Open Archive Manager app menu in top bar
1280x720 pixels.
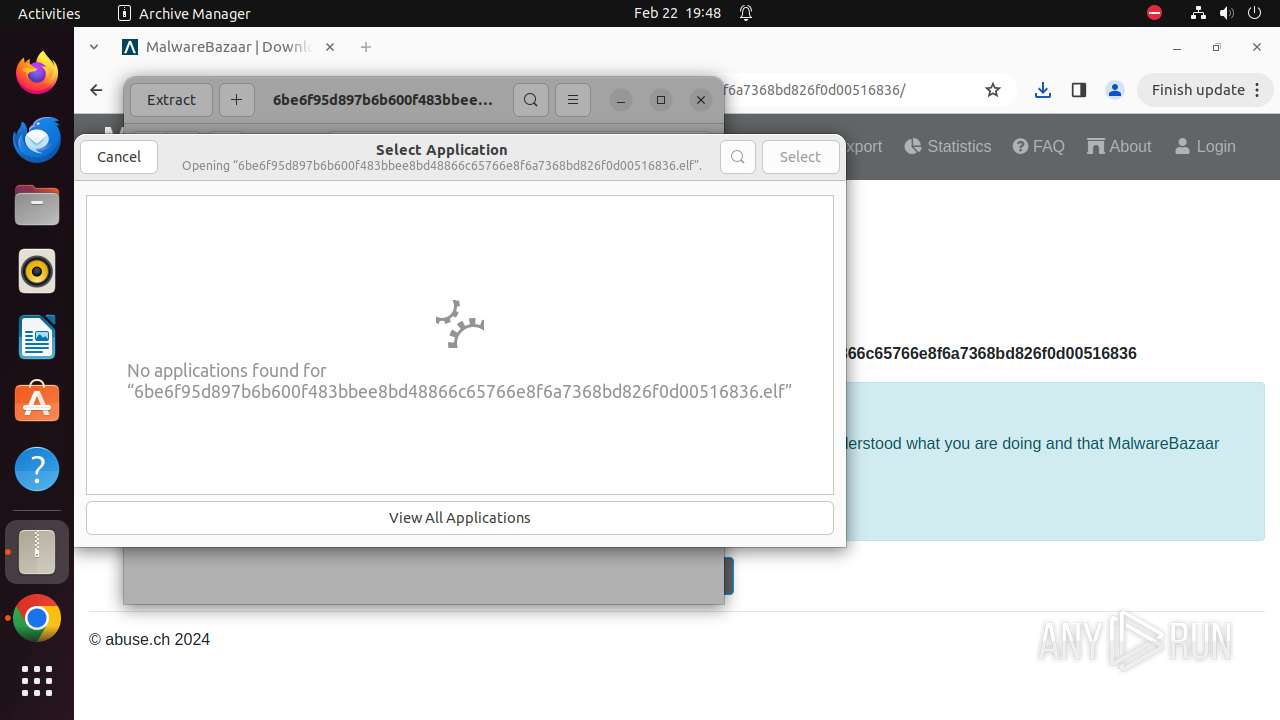(184, 13)
